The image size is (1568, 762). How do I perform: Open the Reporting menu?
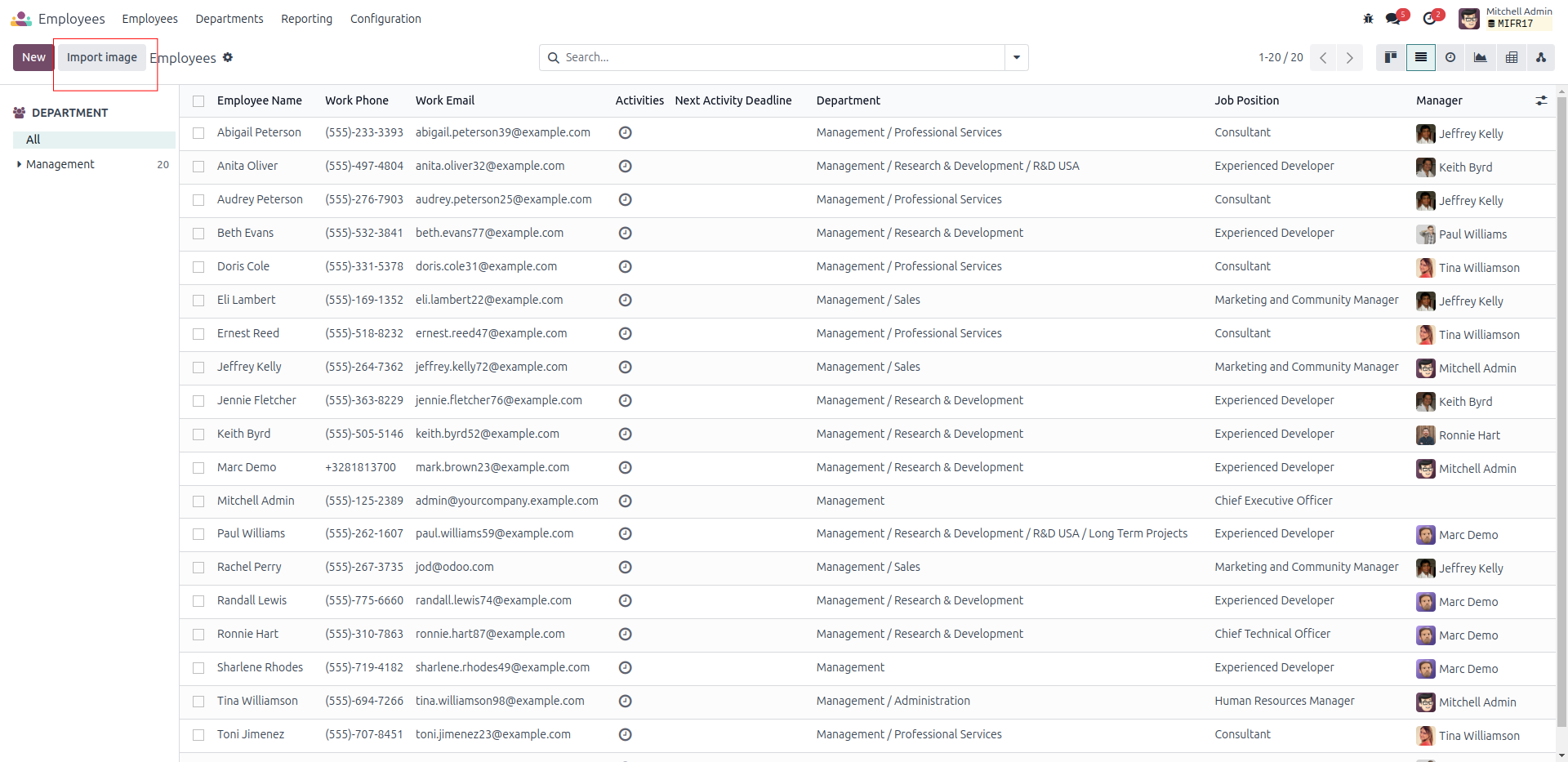306,19
